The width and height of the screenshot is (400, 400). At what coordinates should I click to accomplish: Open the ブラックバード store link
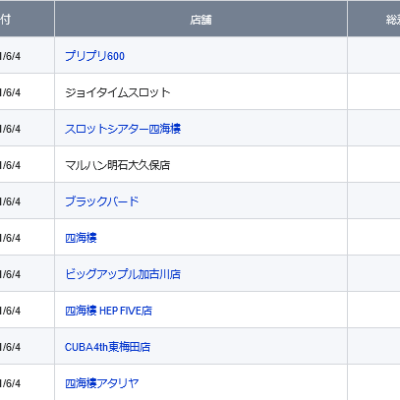(x=102, y=201)
